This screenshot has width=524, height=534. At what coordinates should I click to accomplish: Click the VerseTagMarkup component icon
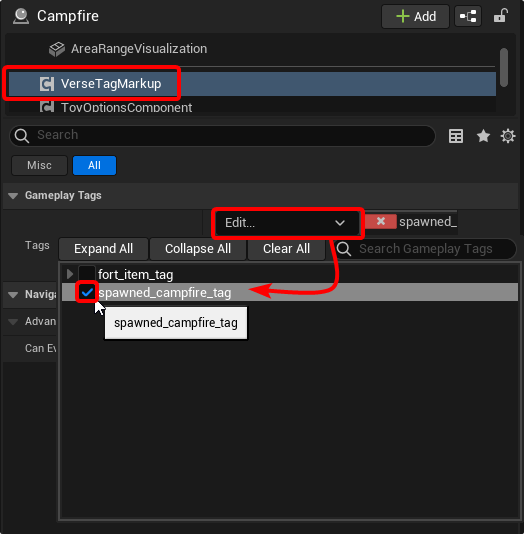(47, 84)
